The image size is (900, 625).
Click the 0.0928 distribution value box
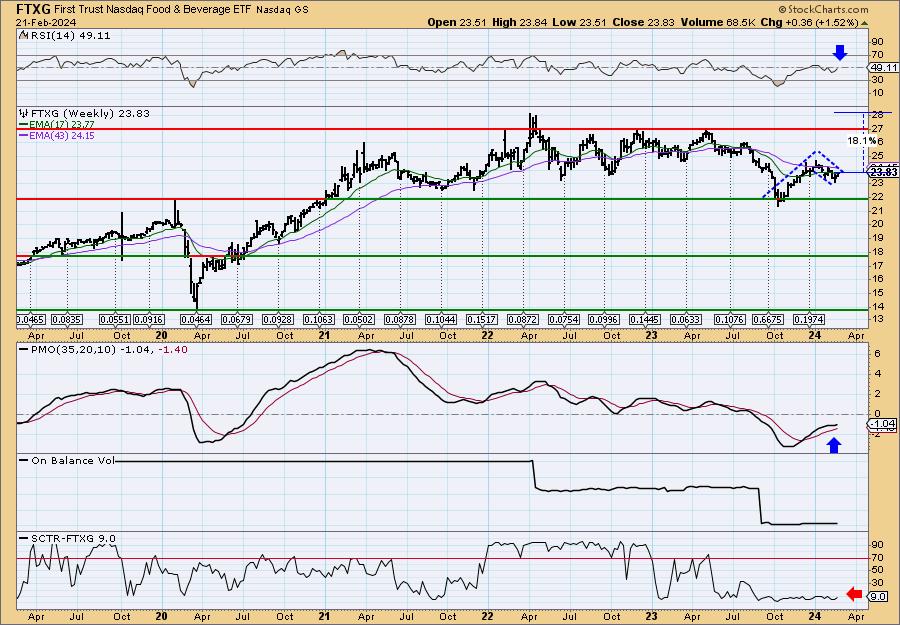coord(278,319)
